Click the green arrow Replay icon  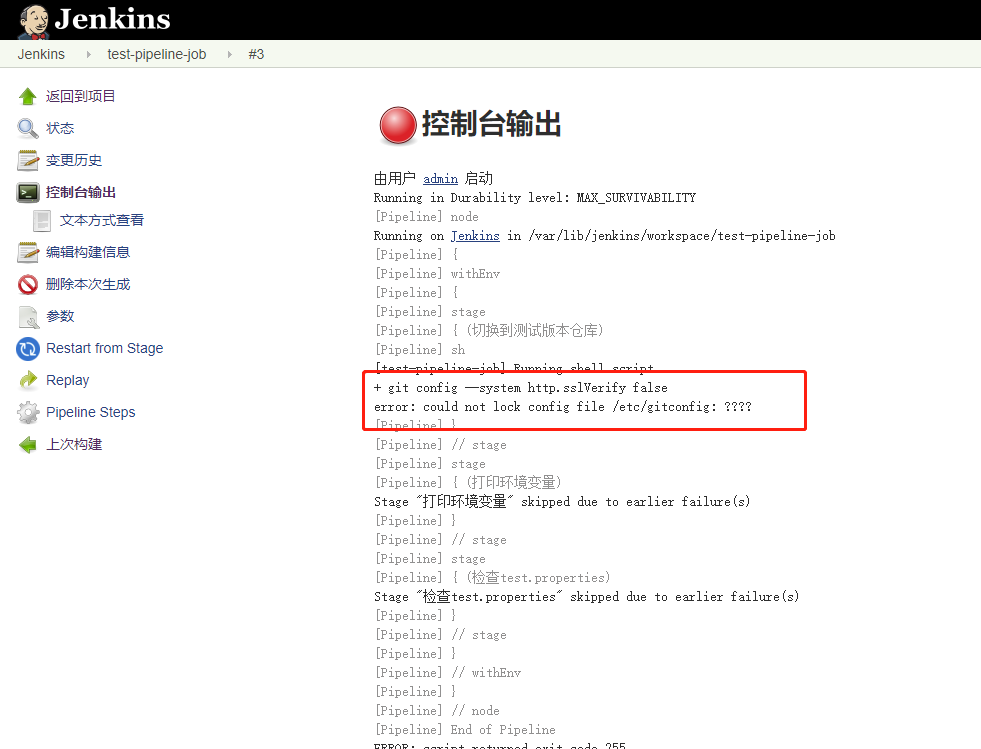28,380
